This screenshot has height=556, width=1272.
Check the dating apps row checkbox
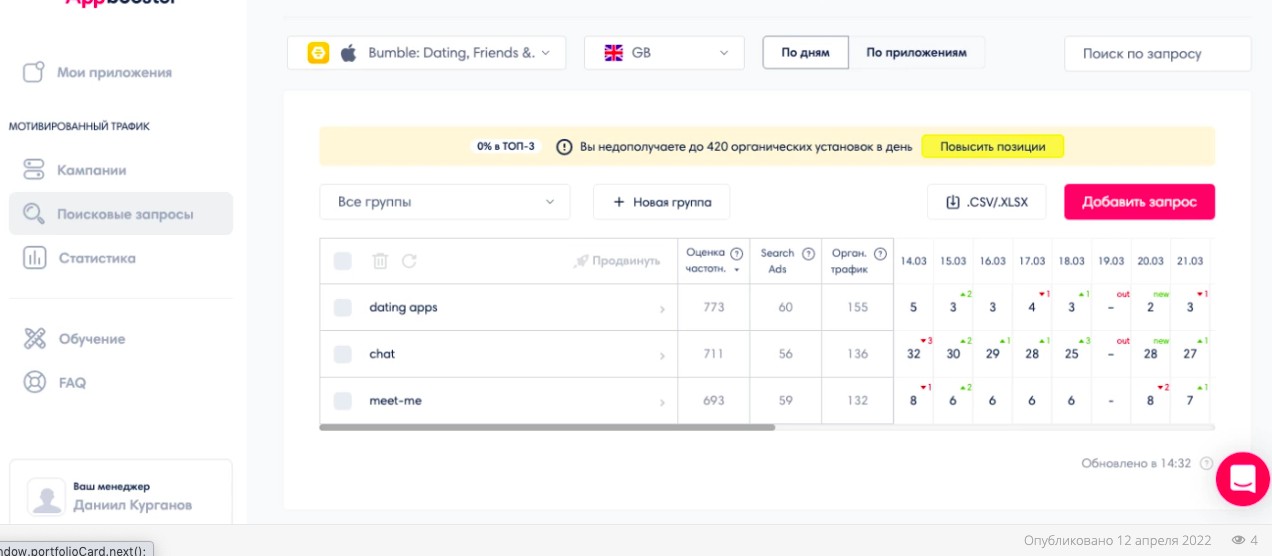[x=343, y=308]
